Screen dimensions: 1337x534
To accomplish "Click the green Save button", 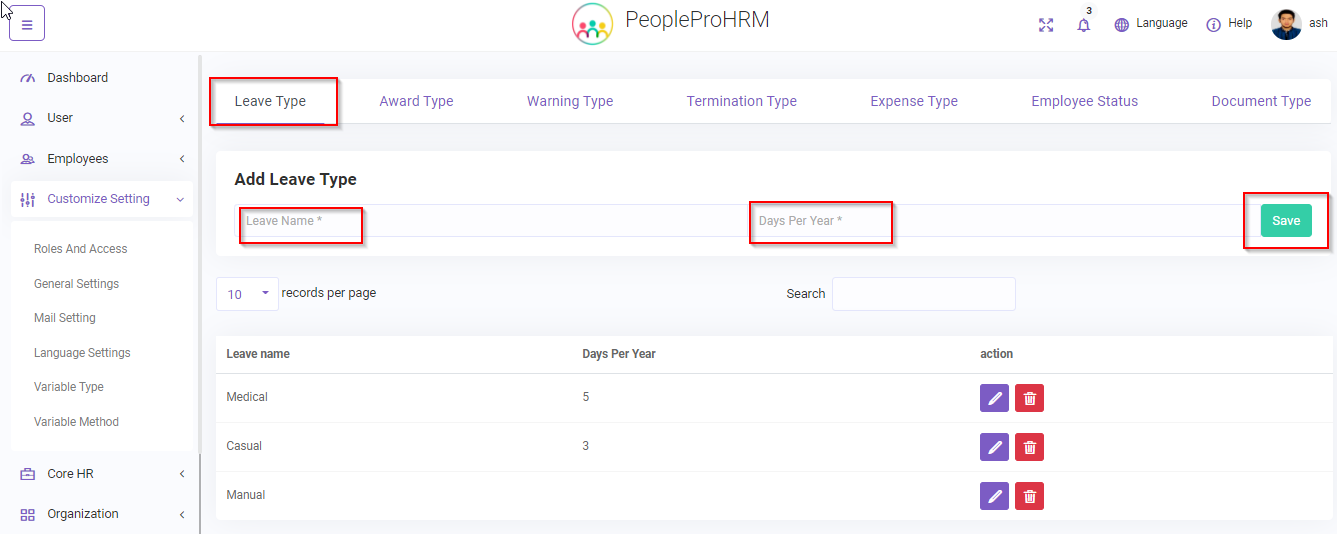I will (1285, 221).
